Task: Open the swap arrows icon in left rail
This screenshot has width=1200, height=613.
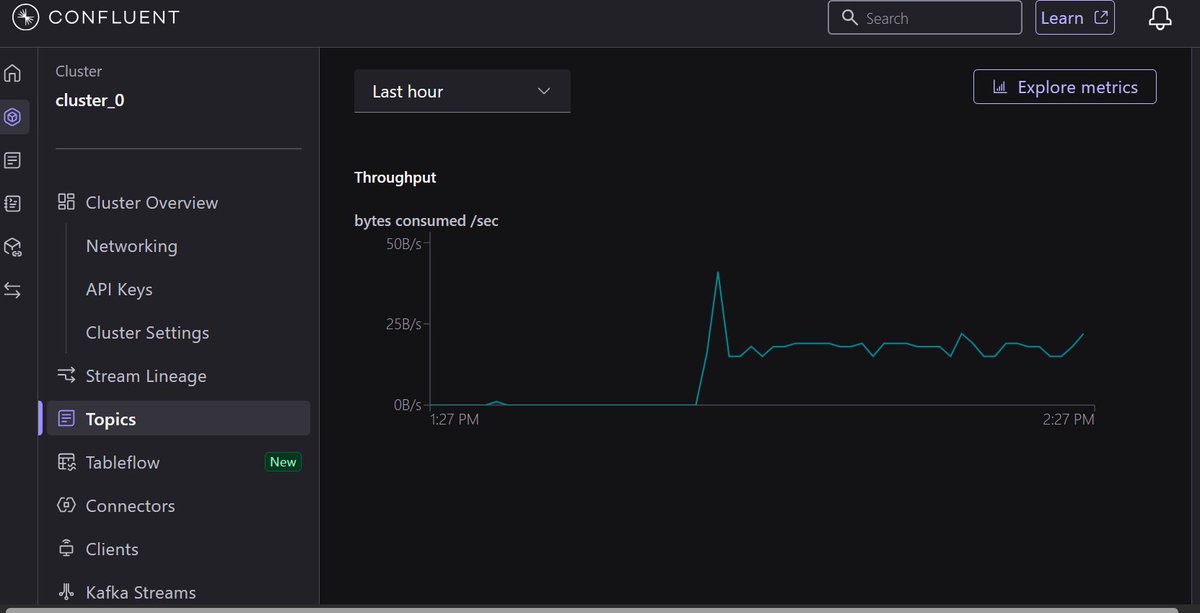Action: (12, 290)
